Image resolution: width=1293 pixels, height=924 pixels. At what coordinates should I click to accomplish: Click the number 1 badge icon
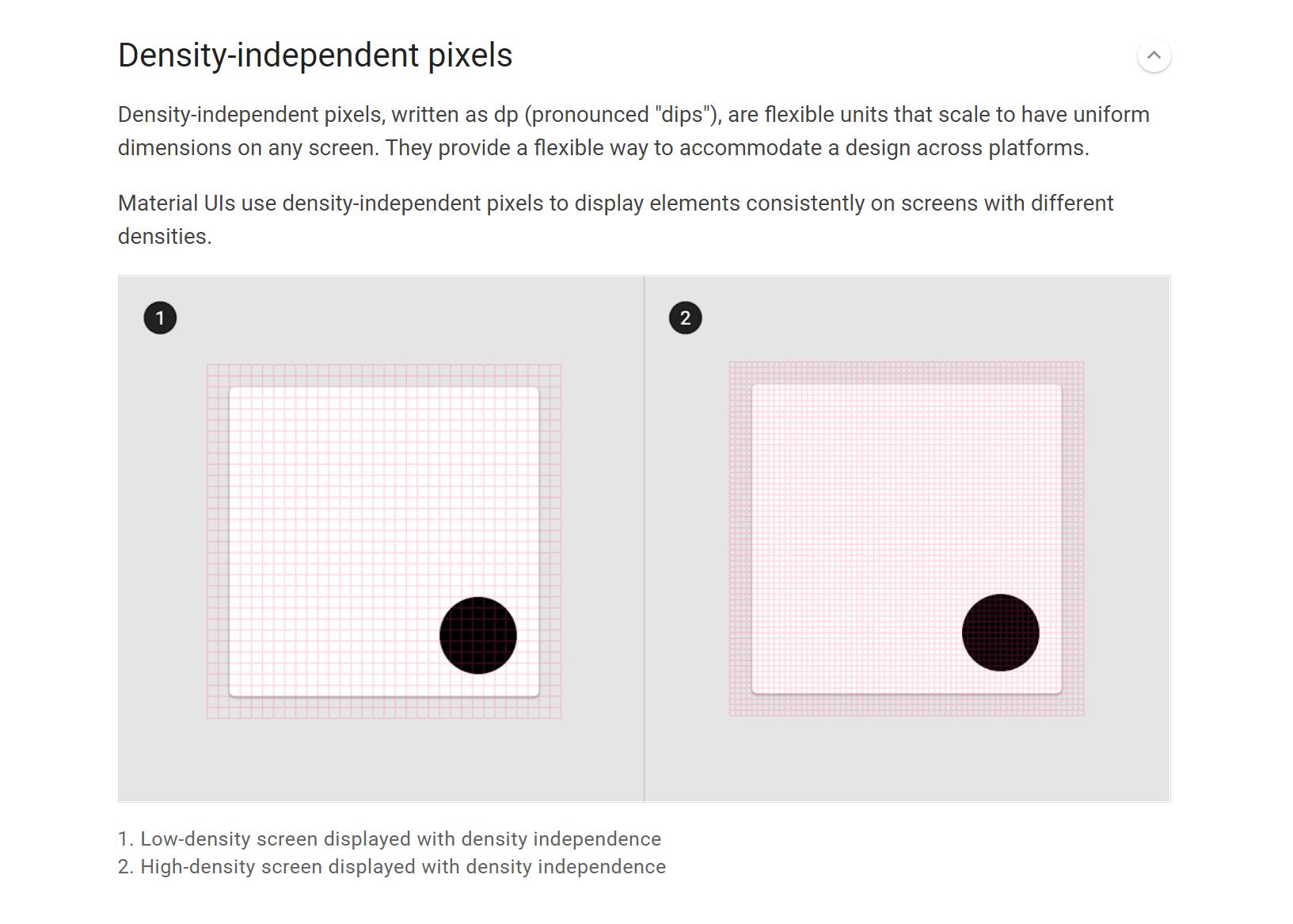[x=160, y=318]
